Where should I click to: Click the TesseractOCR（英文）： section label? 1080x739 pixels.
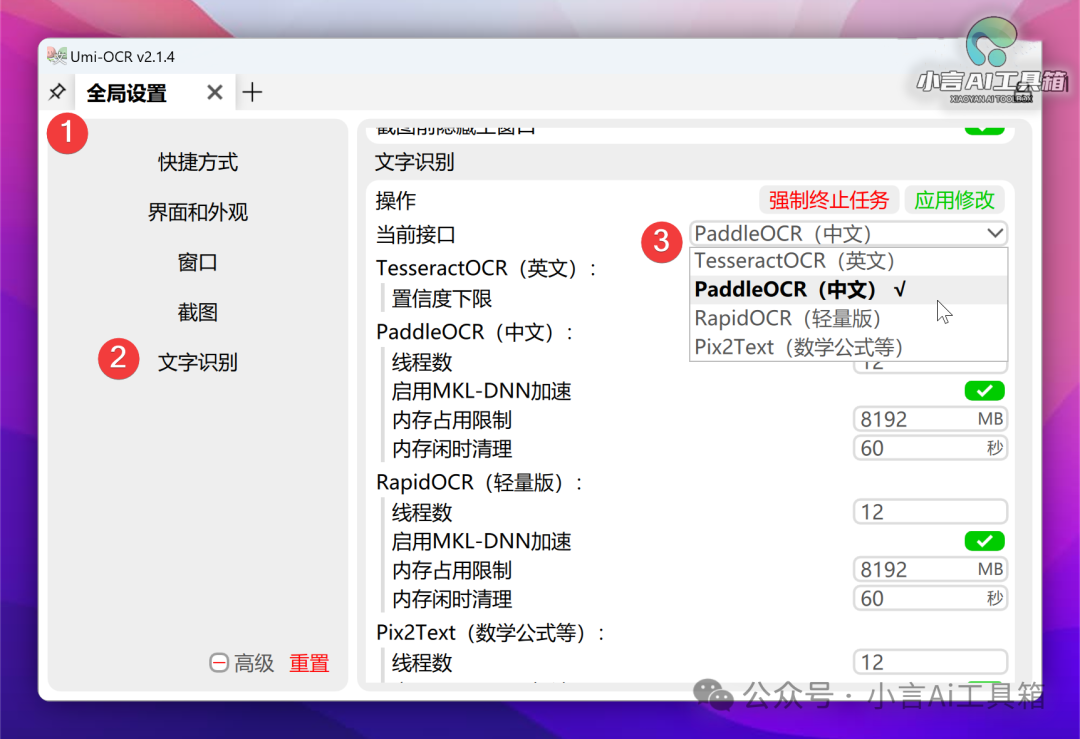487,268
